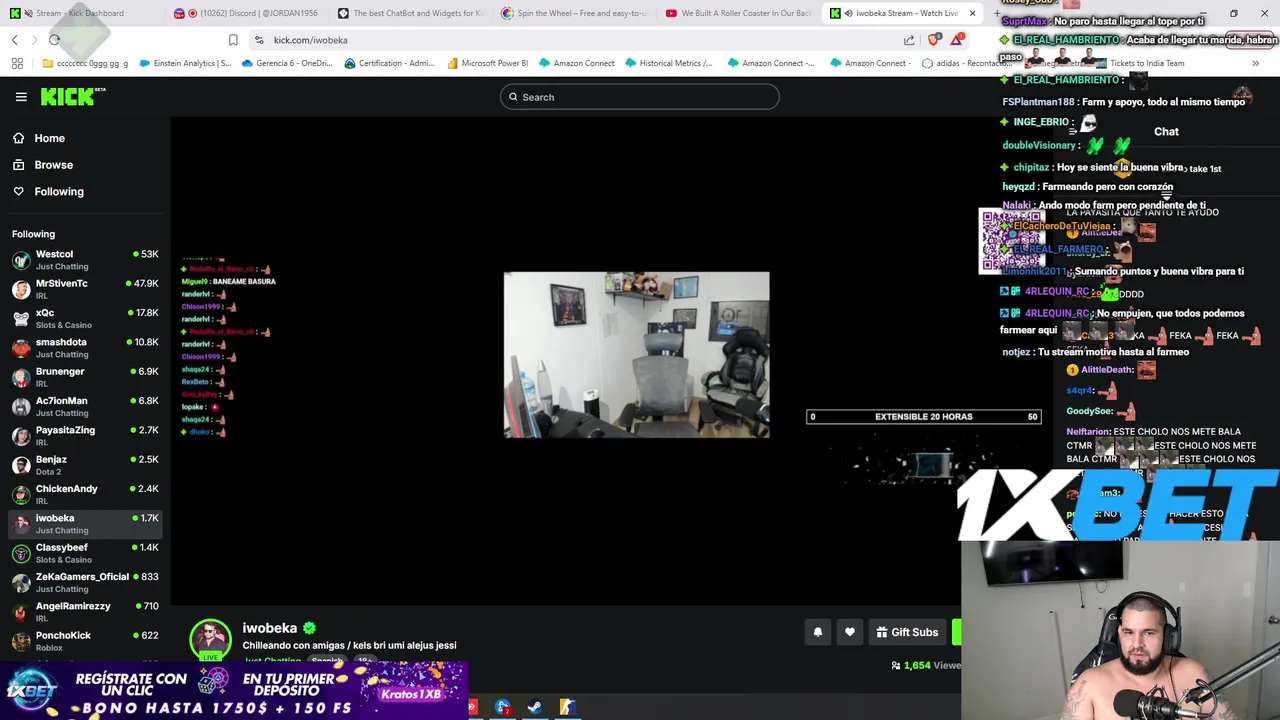
Task: Click the Kick Search field
Action: [x=640, y=97]
